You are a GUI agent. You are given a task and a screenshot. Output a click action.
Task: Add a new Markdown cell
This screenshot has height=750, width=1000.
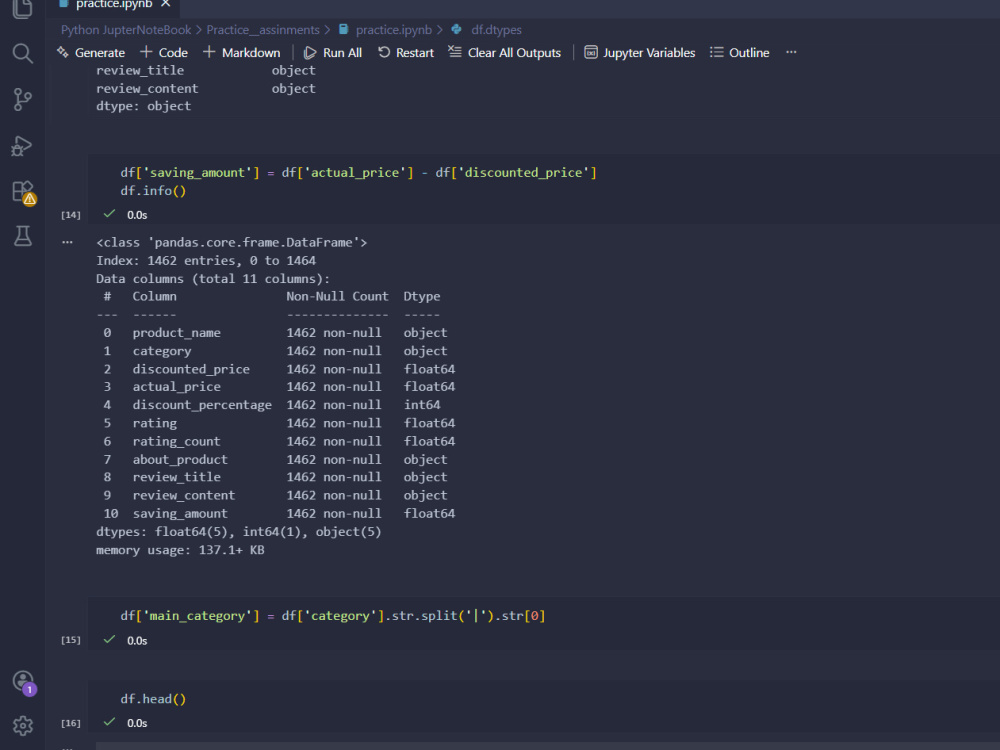tap(242, 52)
